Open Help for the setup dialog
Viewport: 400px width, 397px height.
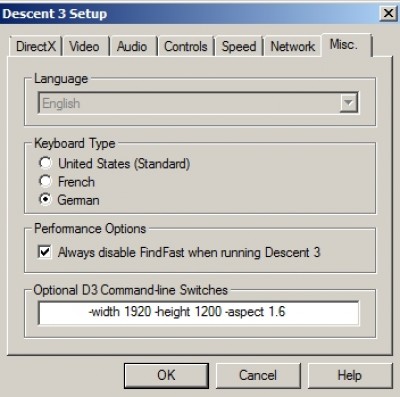click(350, 376)
